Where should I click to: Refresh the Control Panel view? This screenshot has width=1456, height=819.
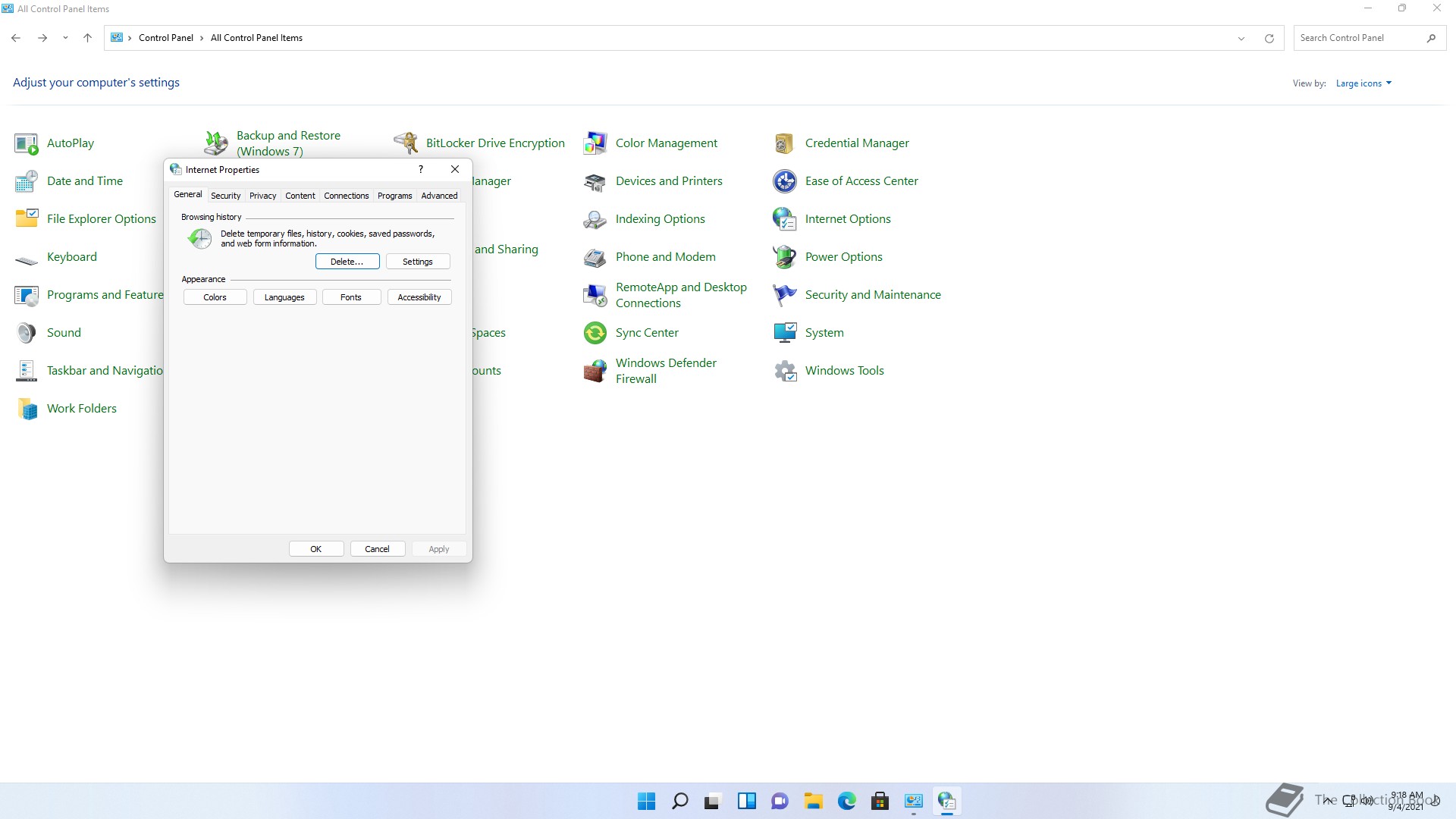(x=1269, y=38)
